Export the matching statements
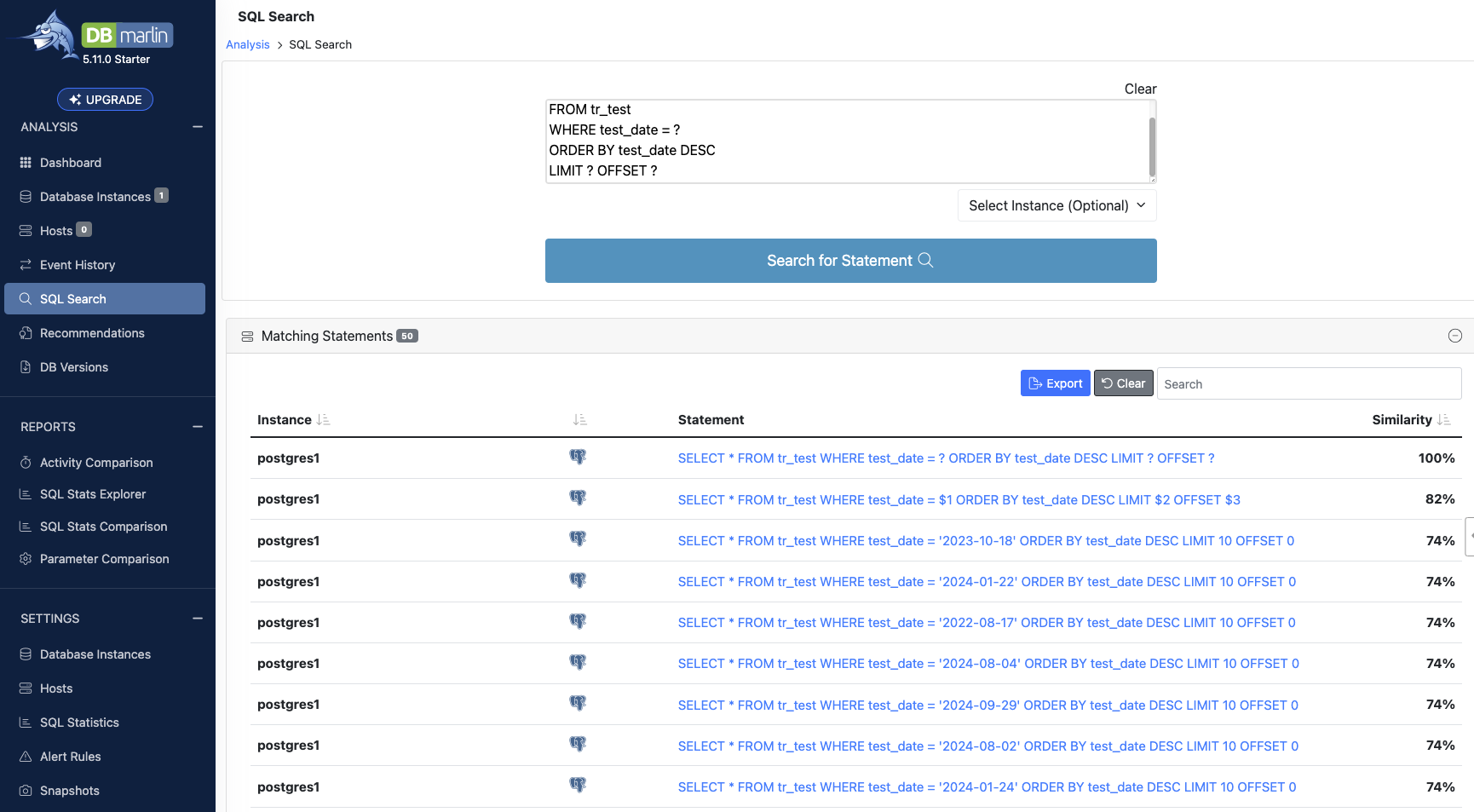Viewport: 1474px width, 812px height. point(1056,383)
